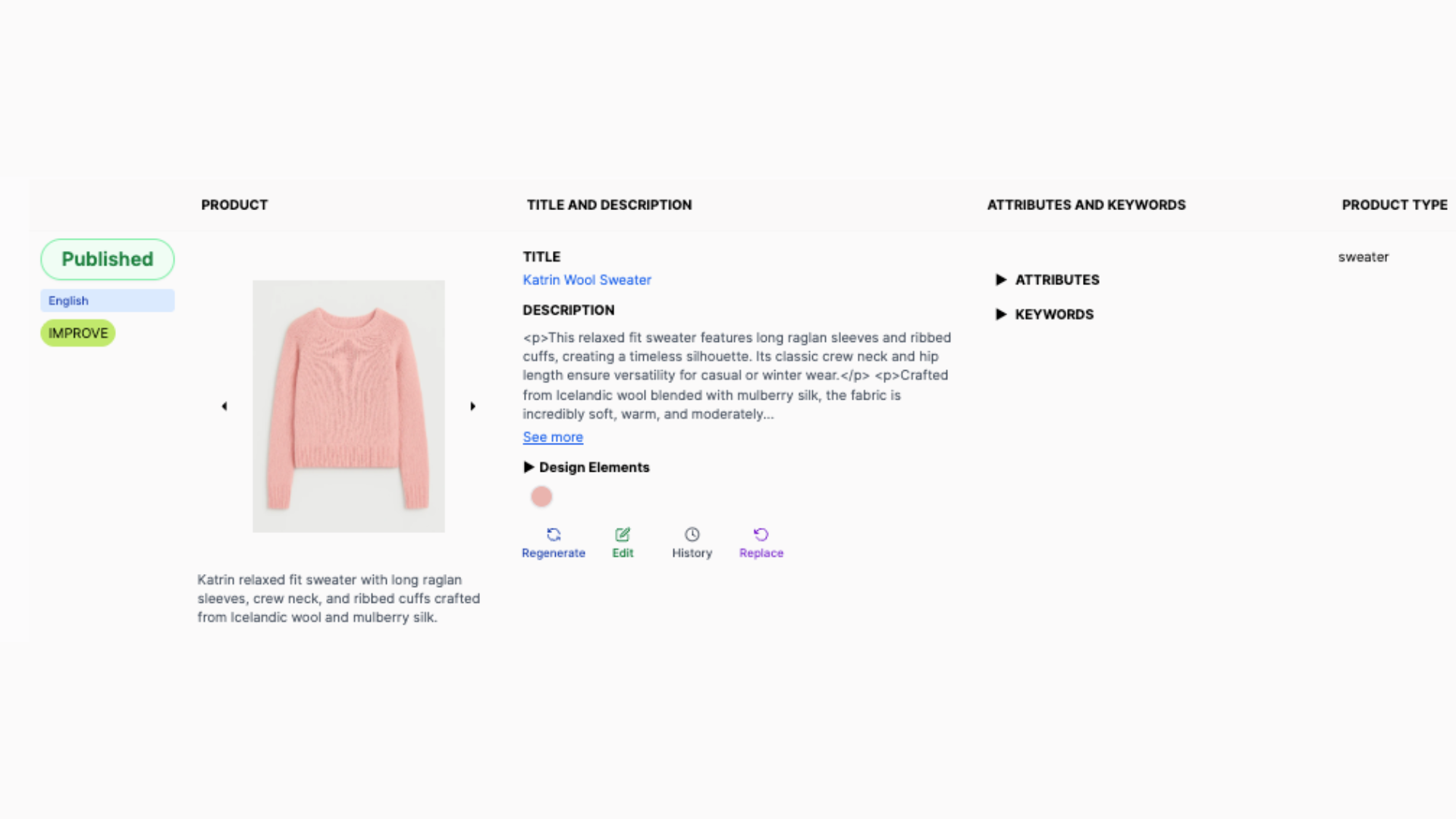The image size is (1456, 819).
Task: Click the Published status badge
Action: click(x=107, y=259)
